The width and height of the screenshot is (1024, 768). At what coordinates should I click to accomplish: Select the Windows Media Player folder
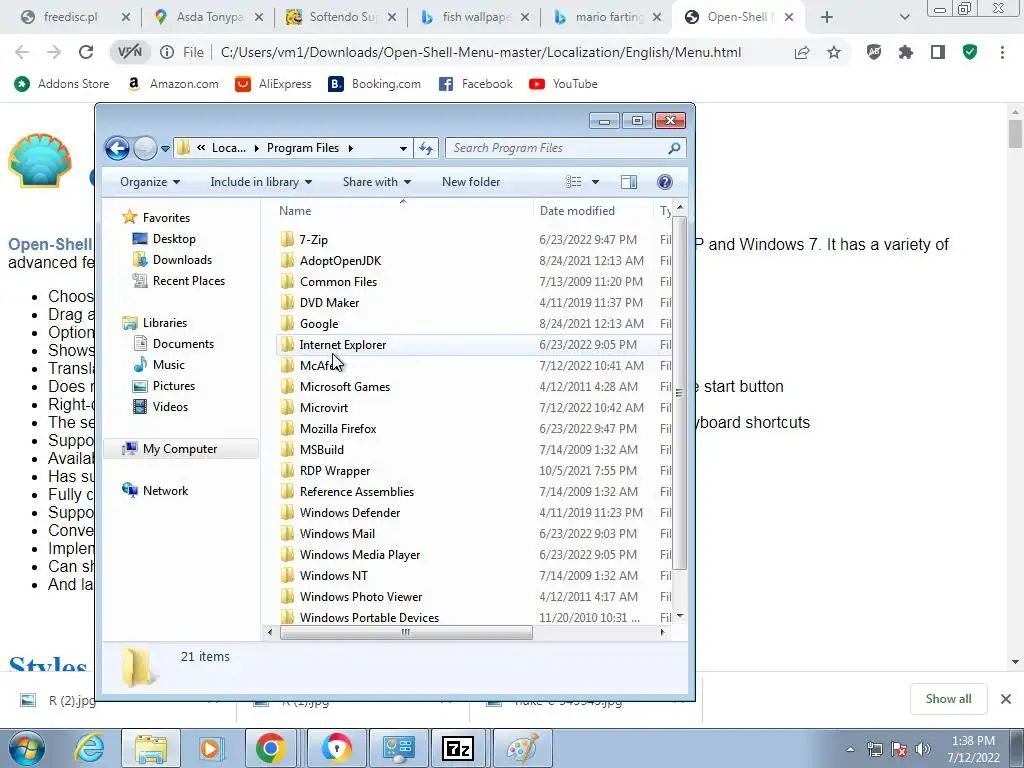click(x=360, y=554)
